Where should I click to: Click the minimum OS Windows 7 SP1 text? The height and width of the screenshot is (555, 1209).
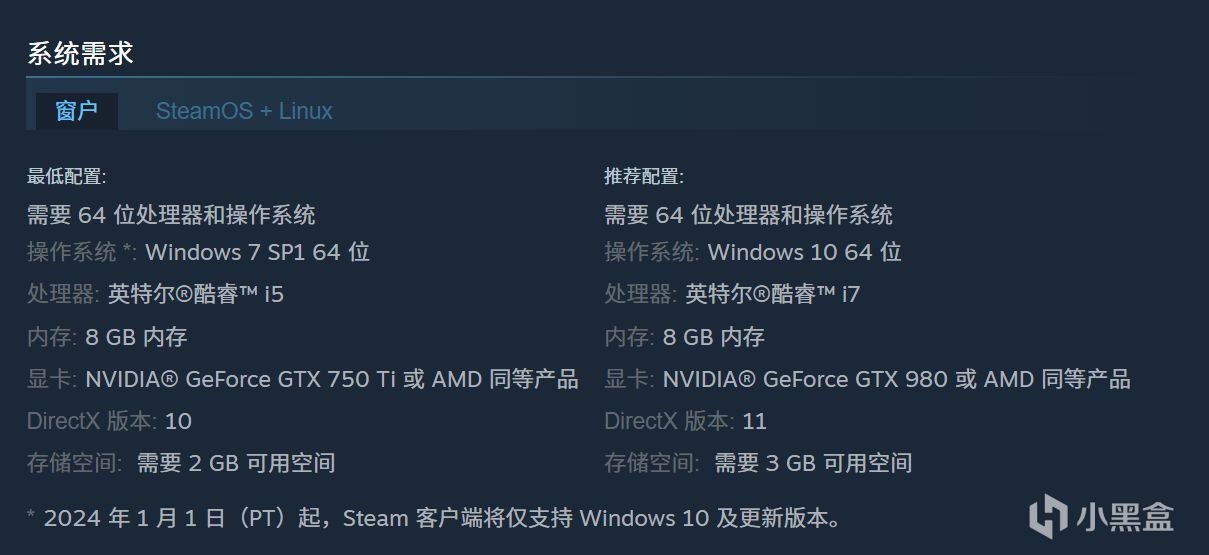(x=257, y=252)
